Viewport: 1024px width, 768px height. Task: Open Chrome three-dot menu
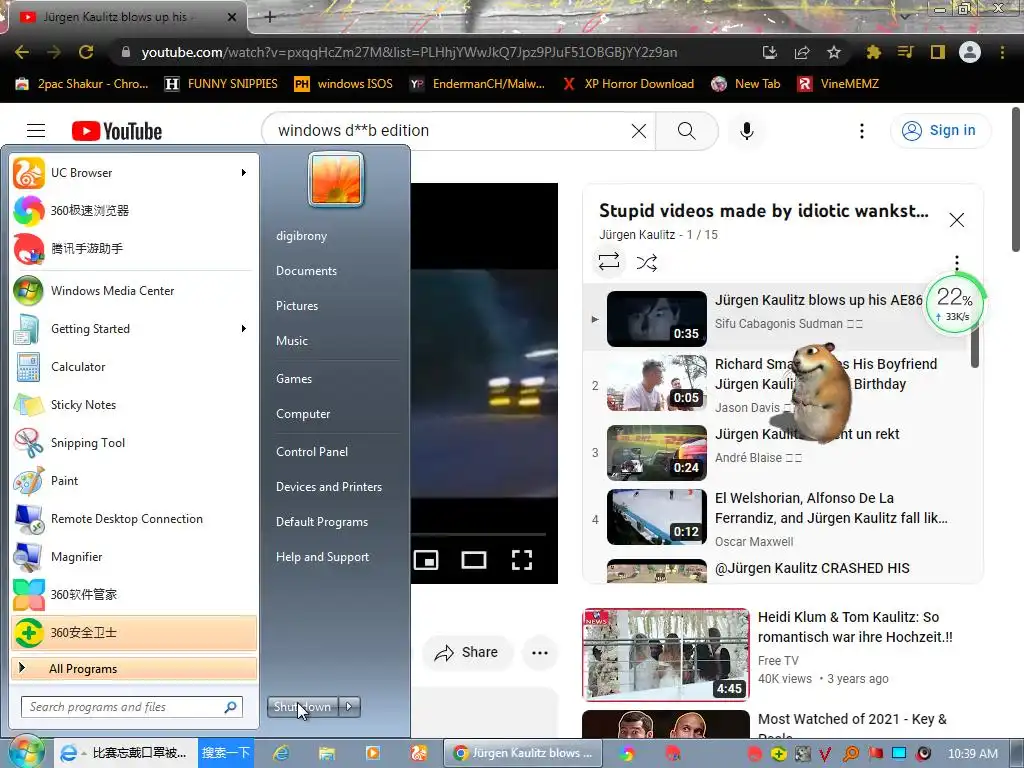click(1002, 52)
